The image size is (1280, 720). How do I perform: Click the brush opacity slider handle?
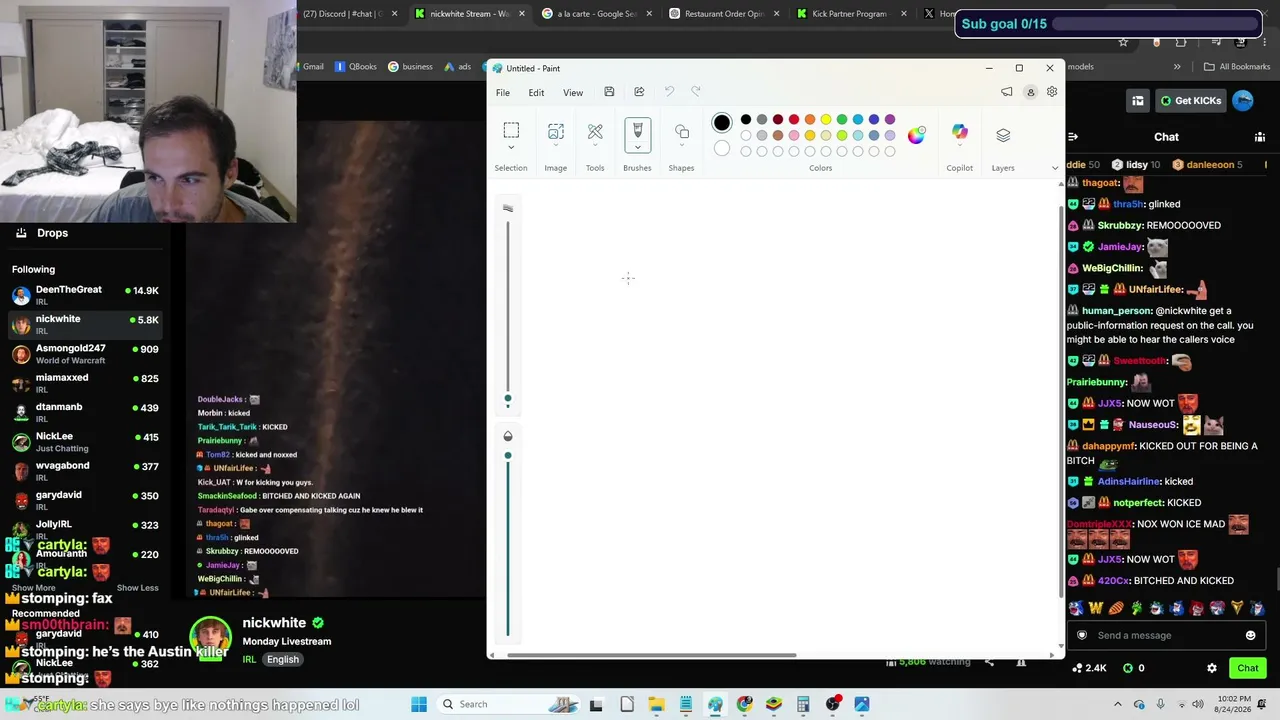(x=508, y=456)
